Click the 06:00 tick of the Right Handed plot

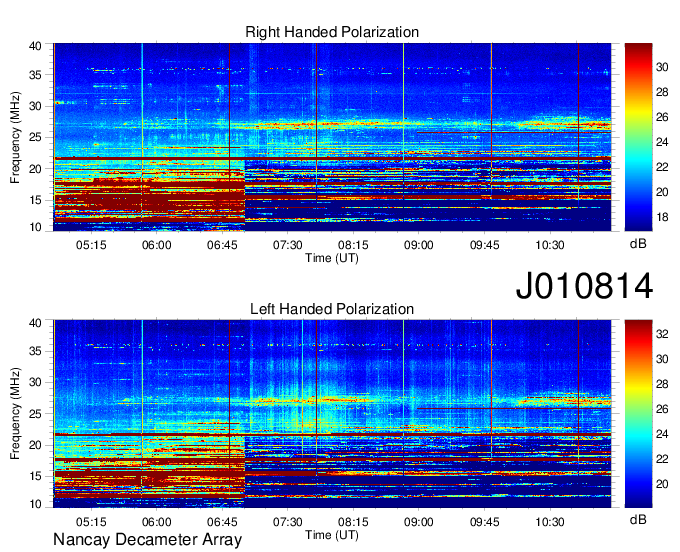tap(157, 245)
